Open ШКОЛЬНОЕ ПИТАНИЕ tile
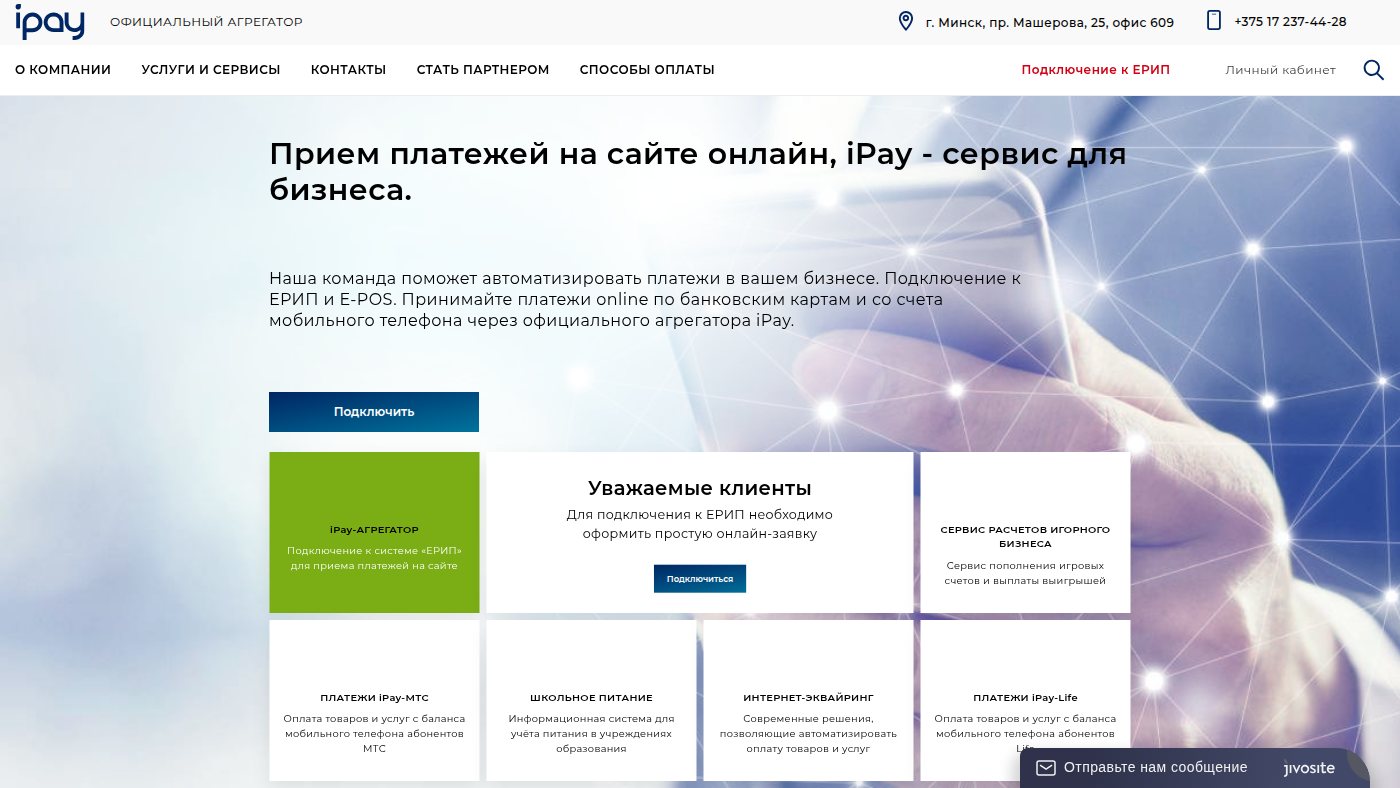The width and height of the screenshot is (1400, 788). coord(591,700)
